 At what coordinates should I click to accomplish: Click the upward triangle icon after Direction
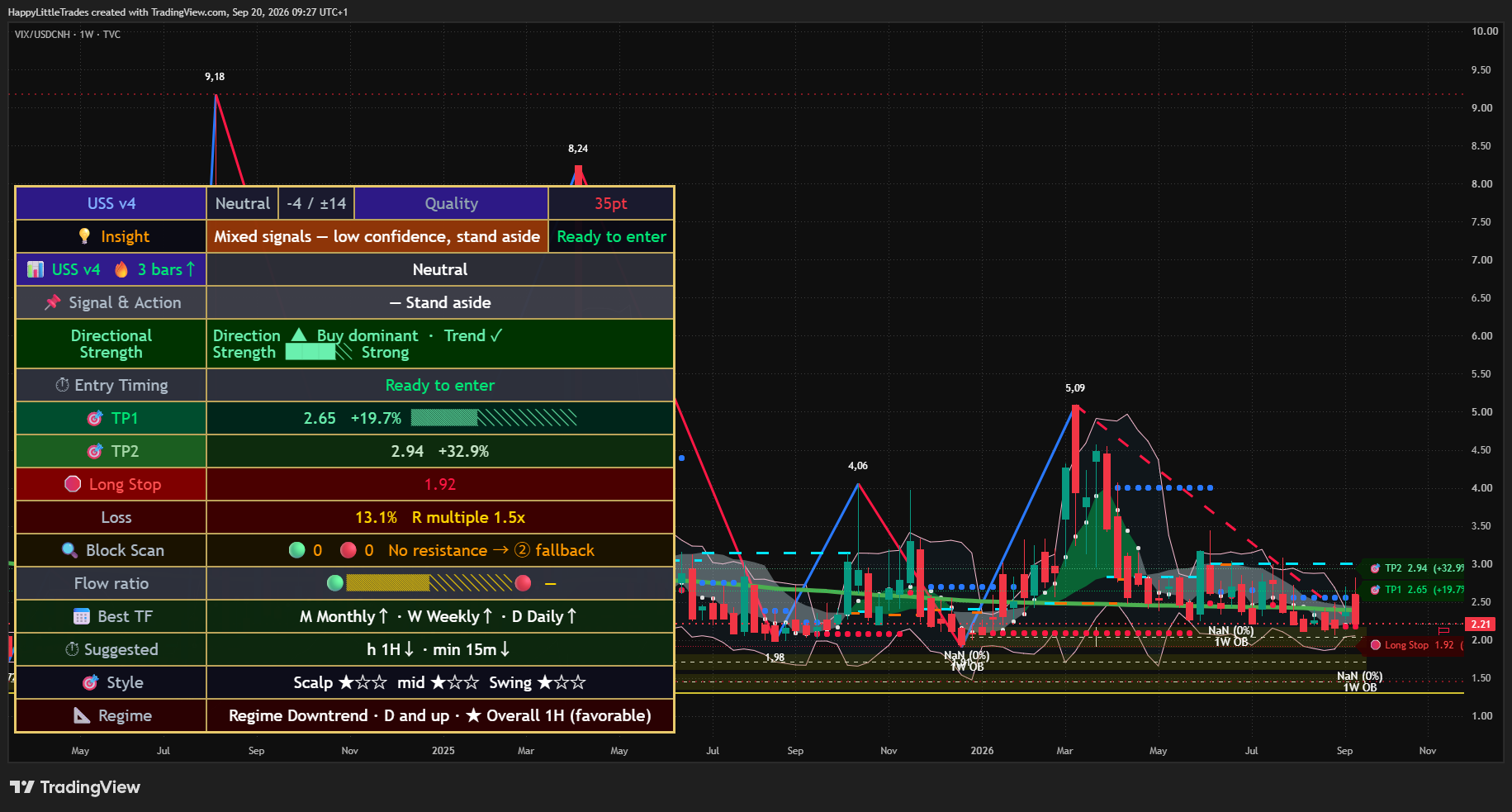(299, 335)
